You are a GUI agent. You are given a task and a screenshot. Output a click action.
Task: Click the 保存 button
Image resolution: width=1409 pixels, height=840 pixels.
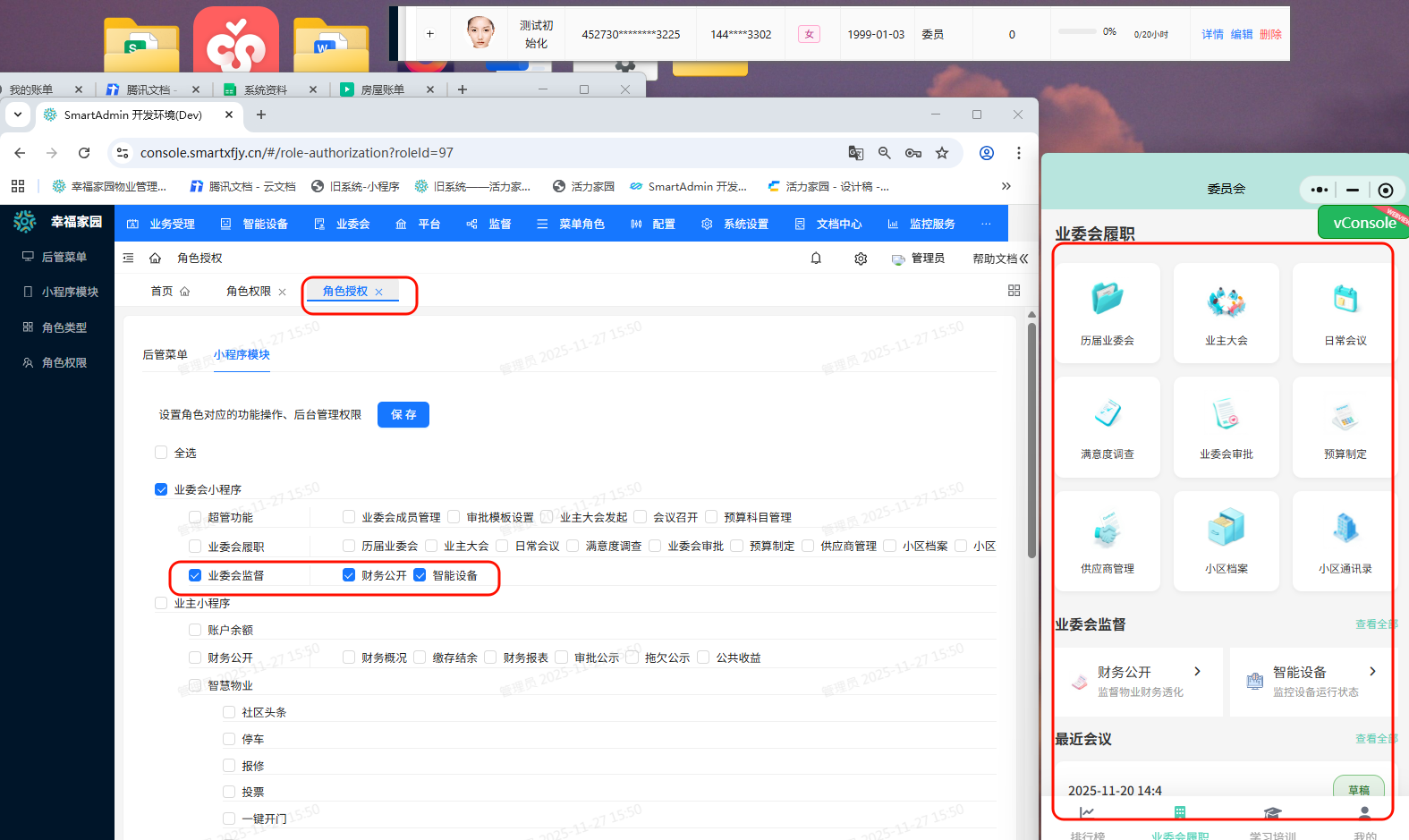403,414
